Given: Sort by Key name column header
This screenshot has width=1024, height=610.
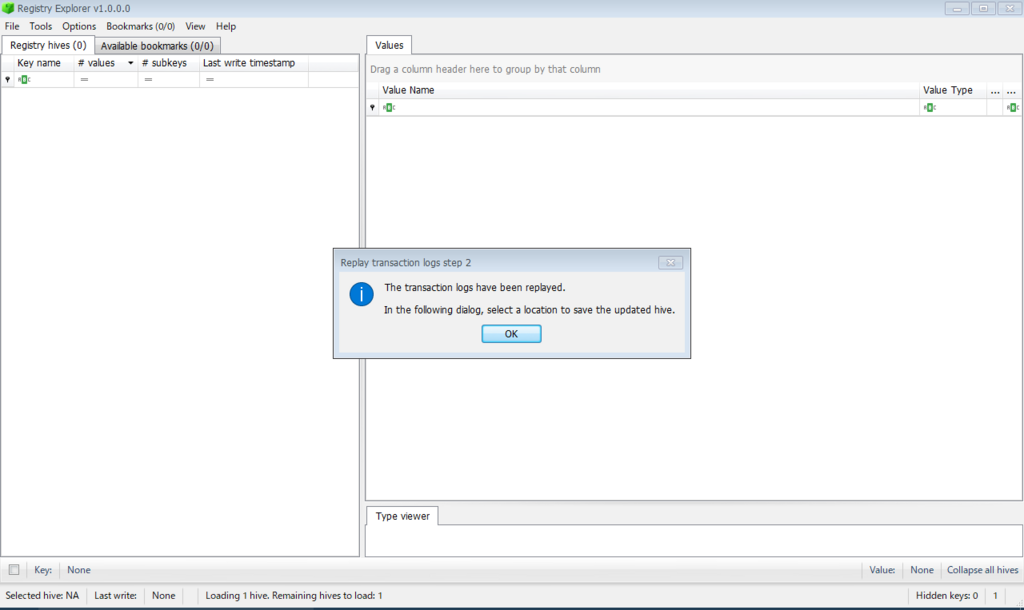Looking at the screenshot, I should (43, 63).
